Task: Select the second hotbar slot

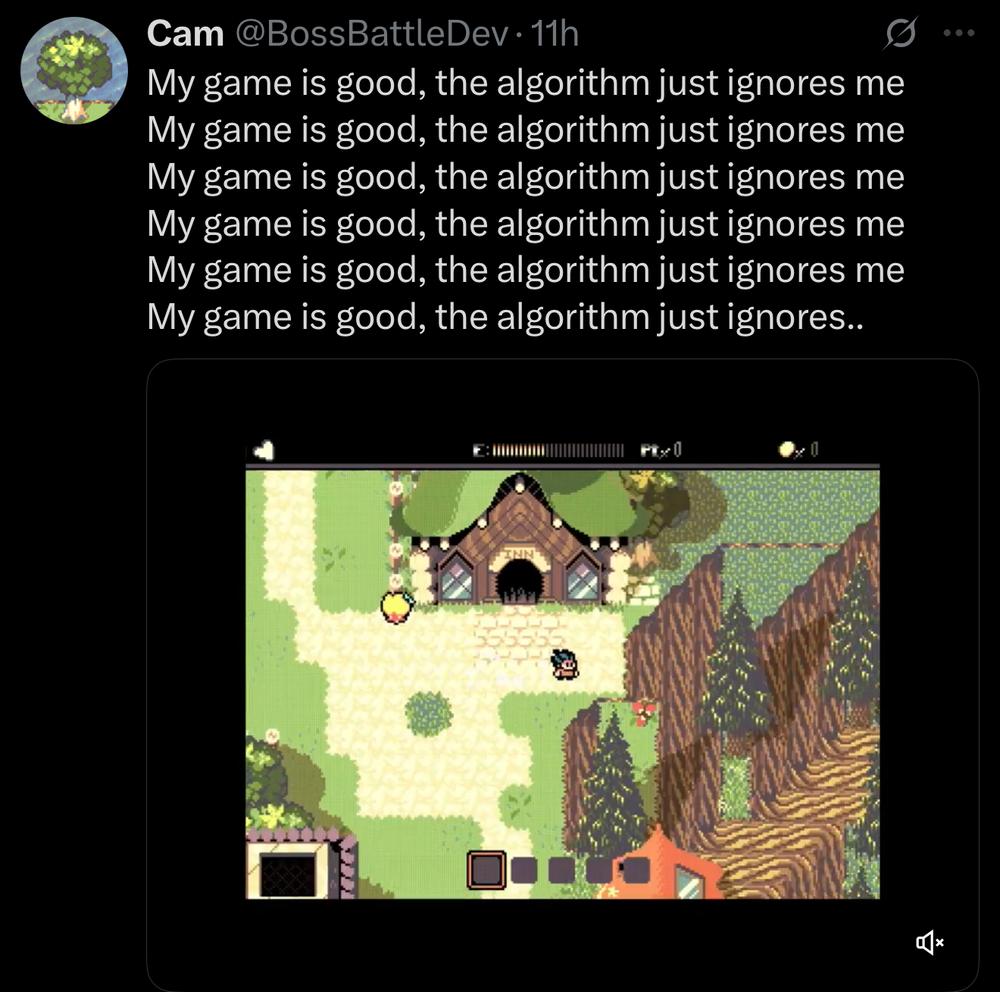Action: 524,870
